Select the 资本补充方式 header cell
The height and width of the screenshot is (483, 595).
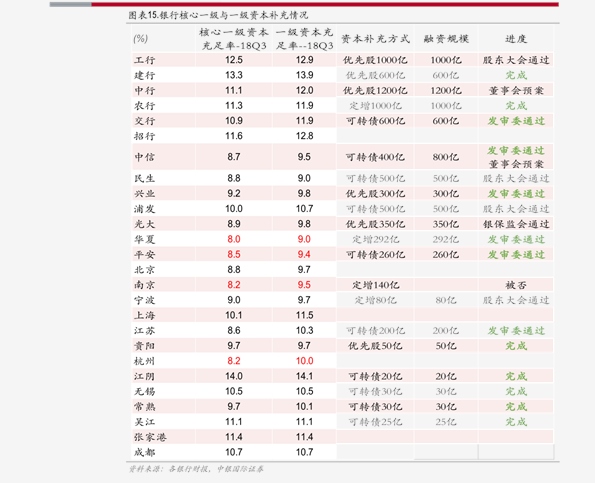click(375, 39)
